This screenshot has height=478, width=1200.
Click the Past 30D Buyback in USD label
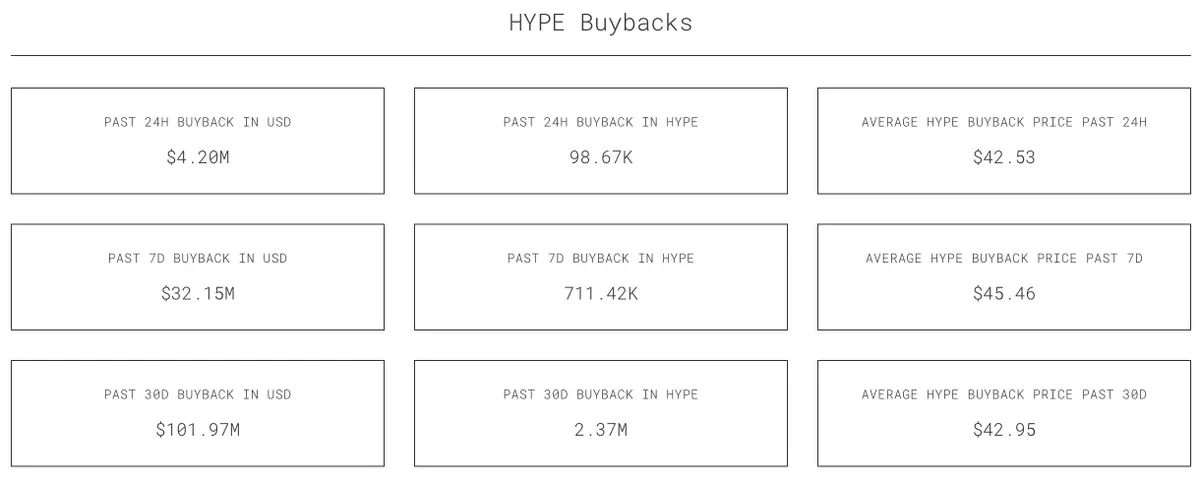coord(198,394)
